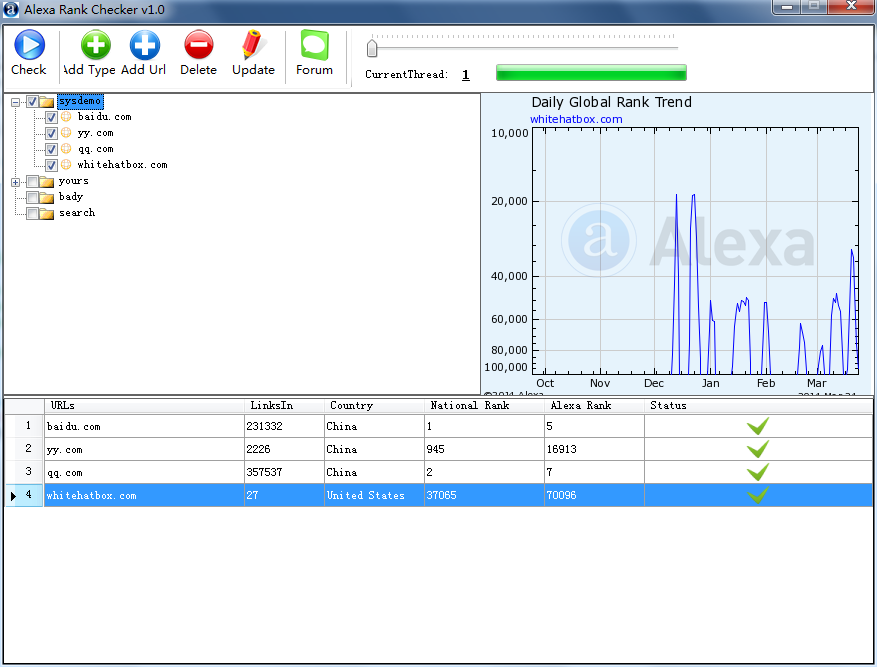This screenshot has height=667, width=877.
Task: Click the LinksIn column header
Action: point(271,406)
